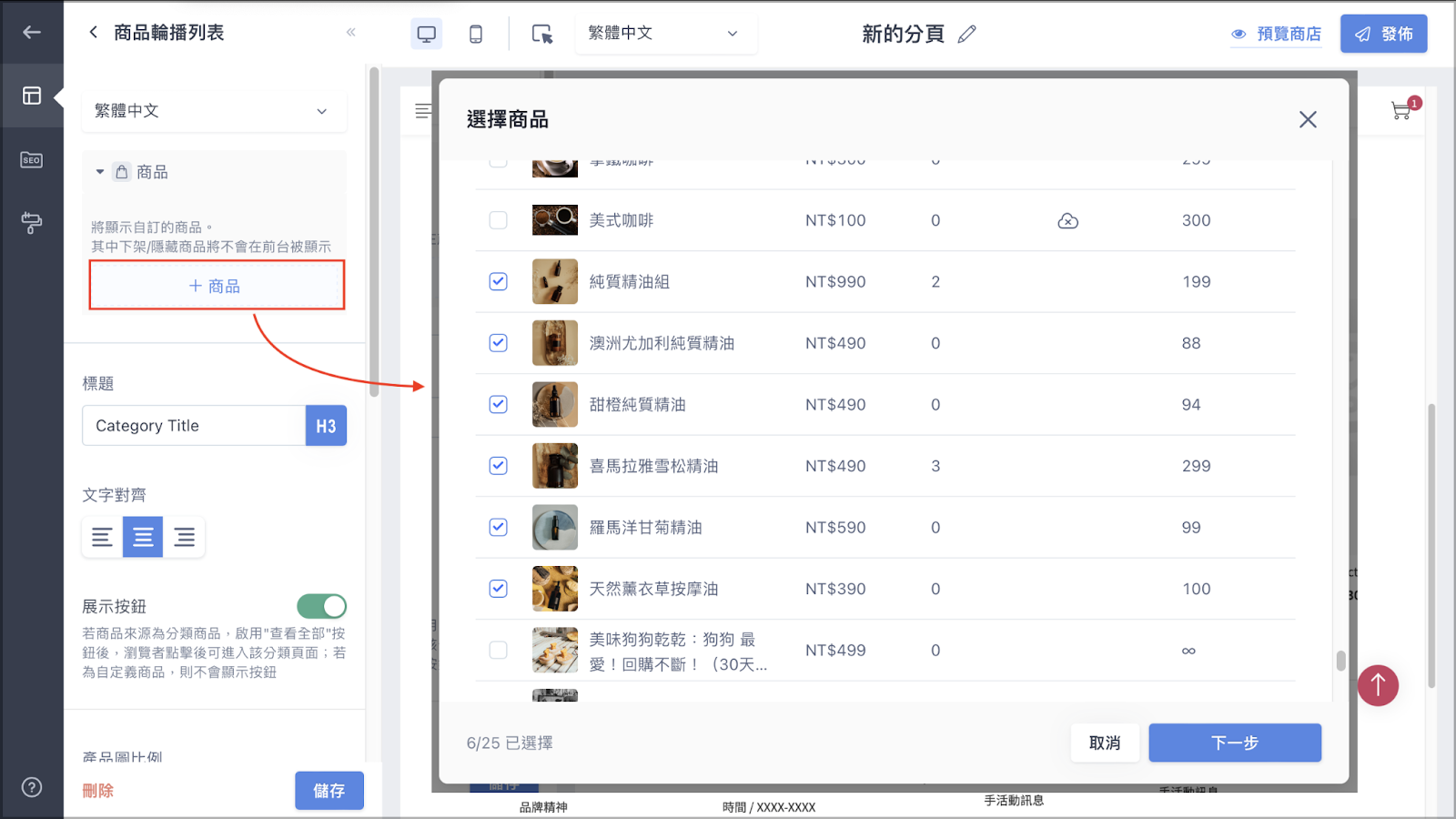1456x819 pixels.
Task: Open the side panel 繁體中文 dropdown
Action: tap(214, 111)
